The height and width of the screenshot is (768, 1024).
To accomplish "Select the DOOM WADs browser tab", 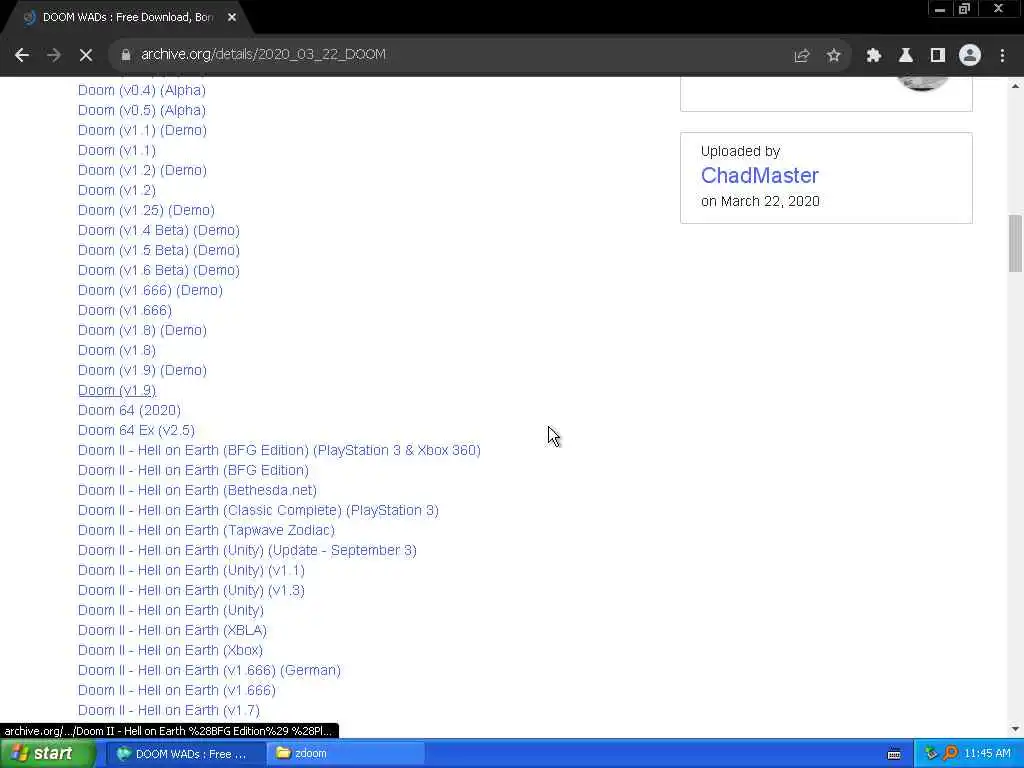I will tap(127, 18).
